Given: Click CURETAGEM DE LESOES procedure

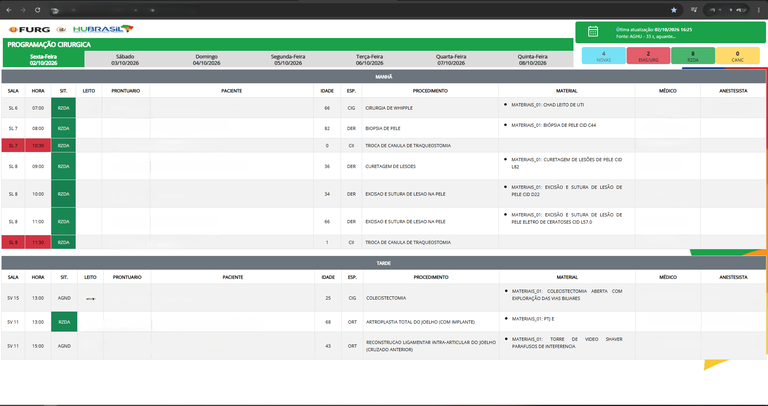Looking at the screenshot, I should click(x=390, y=167).
